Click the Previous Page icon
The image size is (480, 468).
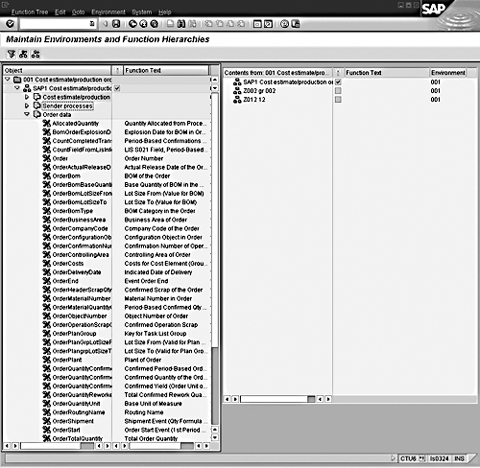coord(219,24)
